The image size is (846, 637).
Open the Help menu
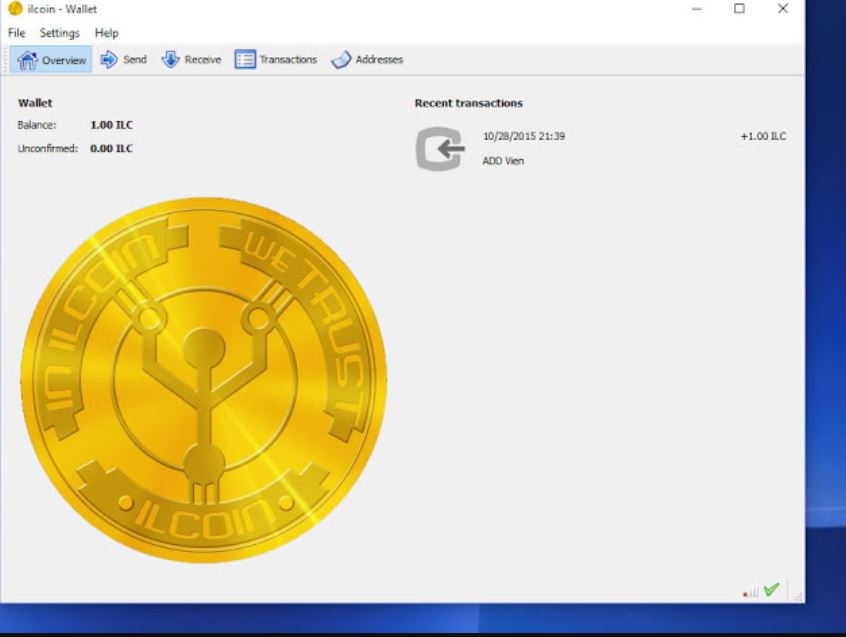click(106, 33)
